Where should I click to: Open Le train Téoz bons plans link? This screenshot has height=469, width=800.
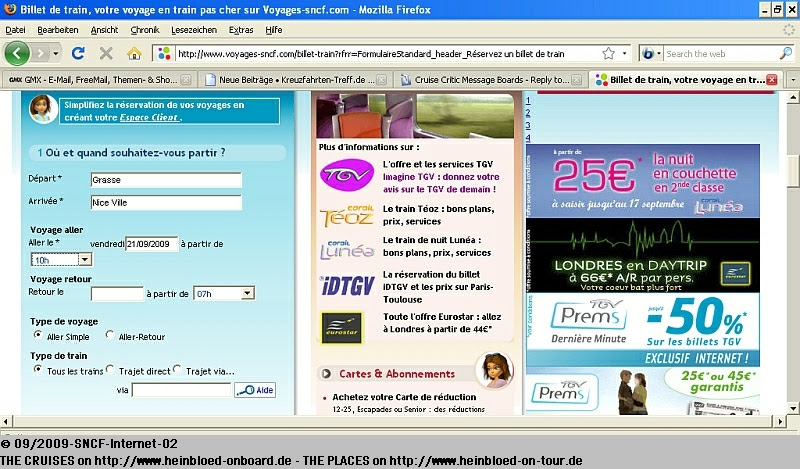point(438,215)
